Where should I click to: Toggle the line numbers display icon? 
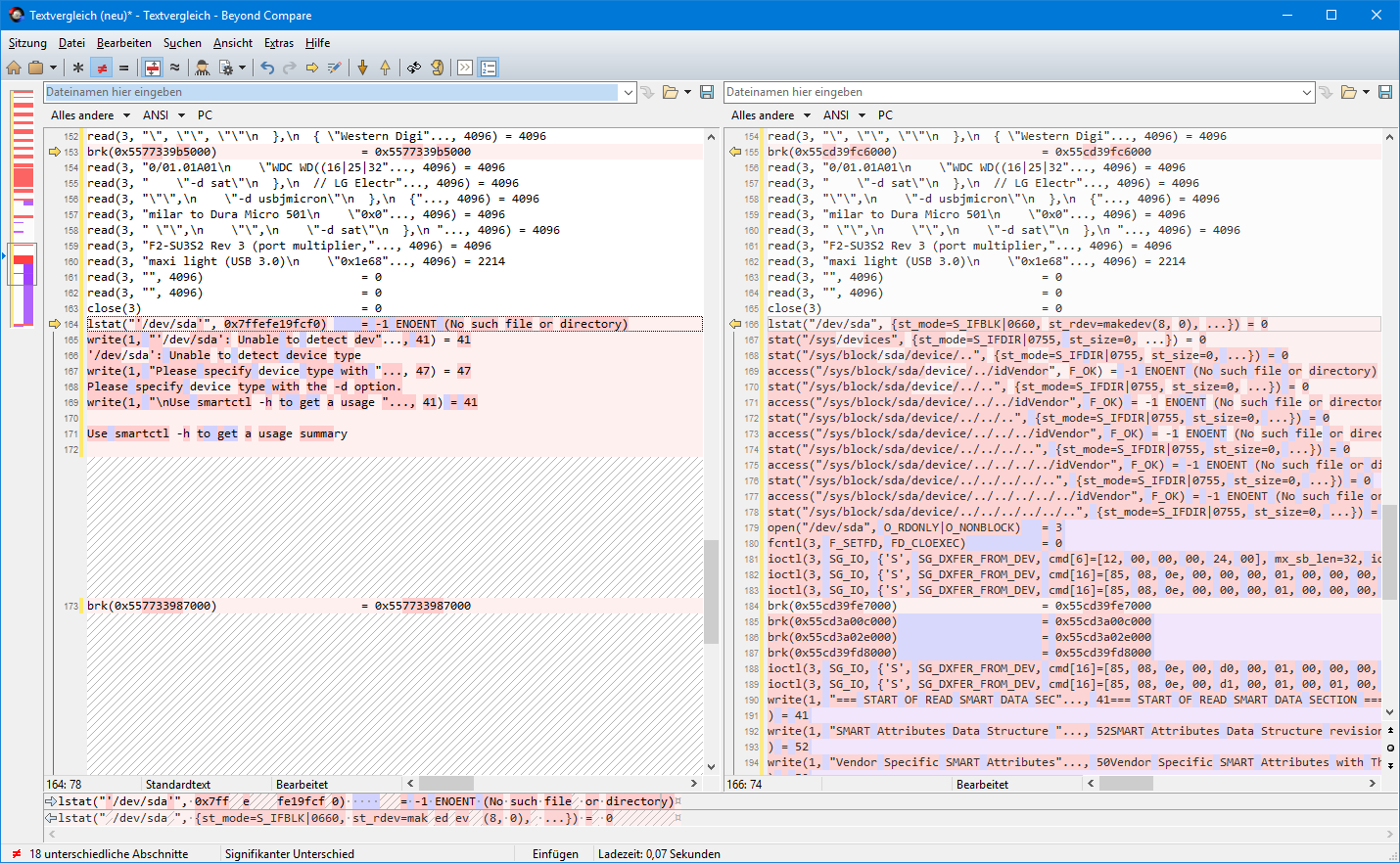(x=489, y=68)
